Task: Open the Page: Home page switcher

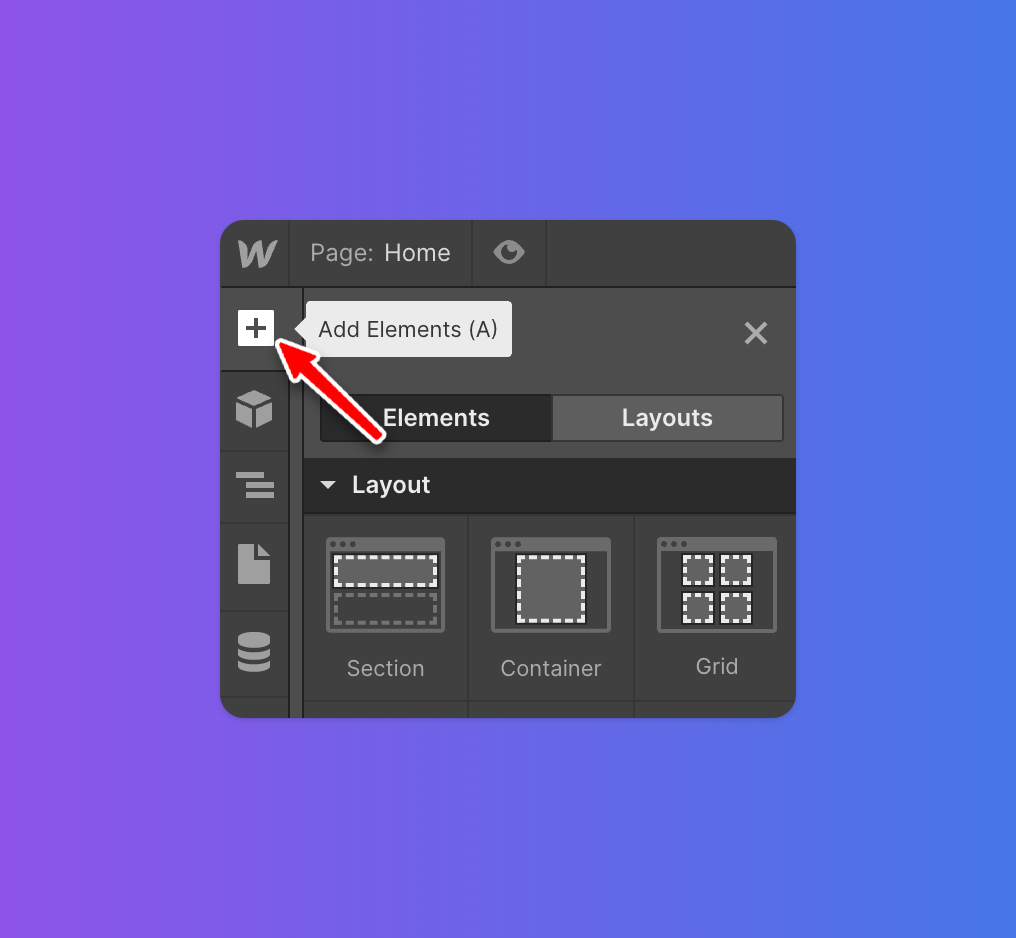Action: click(x=380, y=253)
